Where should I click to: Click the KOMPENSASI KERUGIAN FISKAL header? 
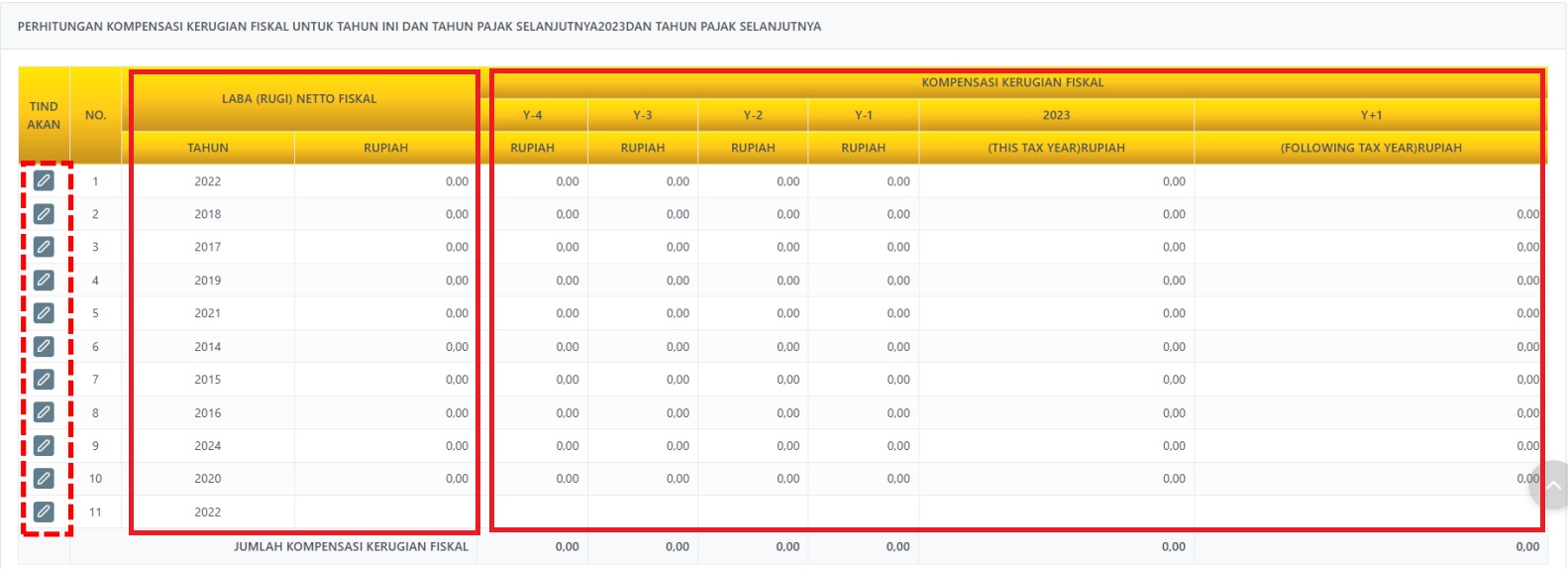pyautogui.click(x=1012, y=82)
